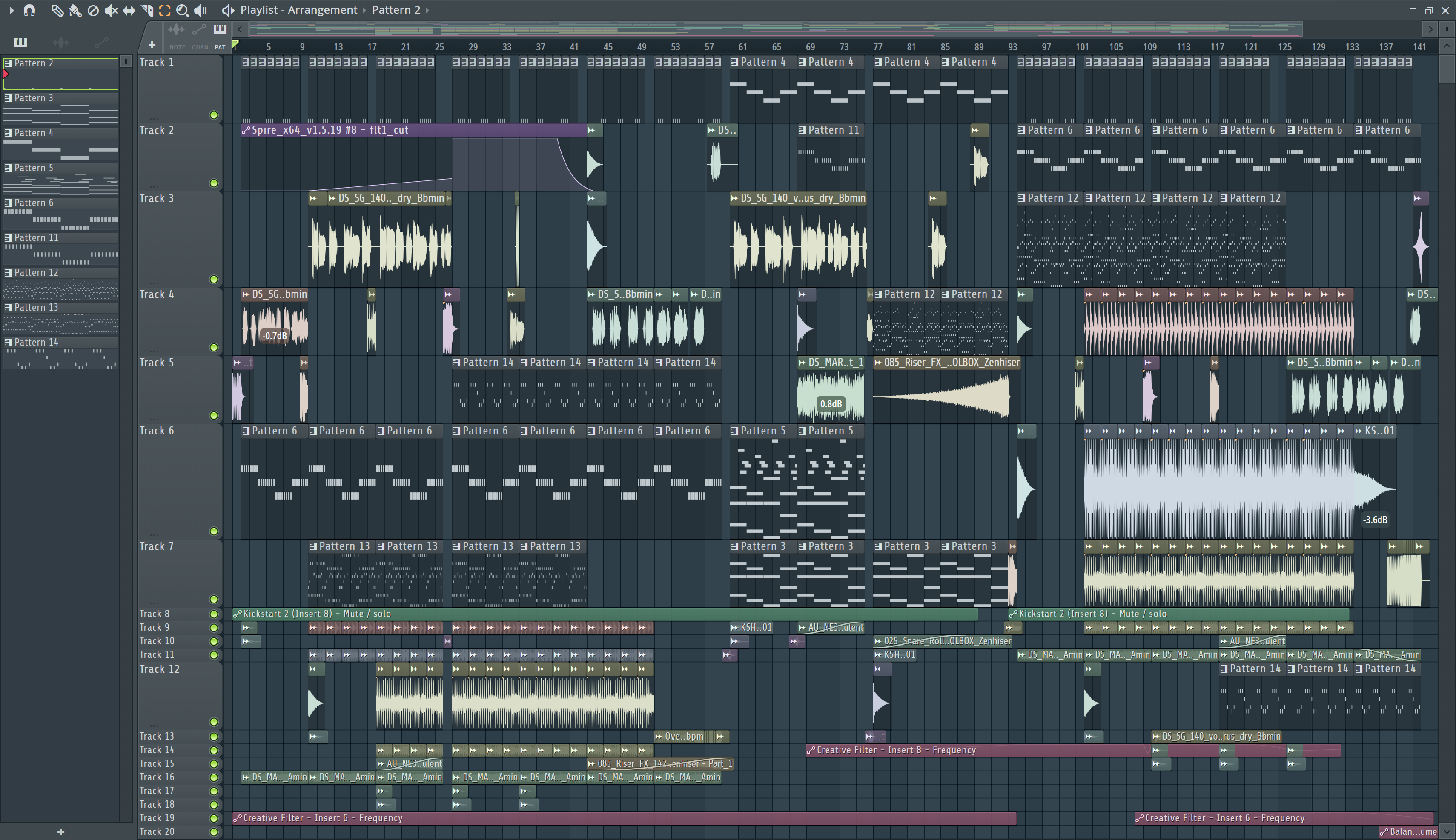Select the Playback scrub tool
The height and width of the screenshot is (840, 1456).
point(200,10)
